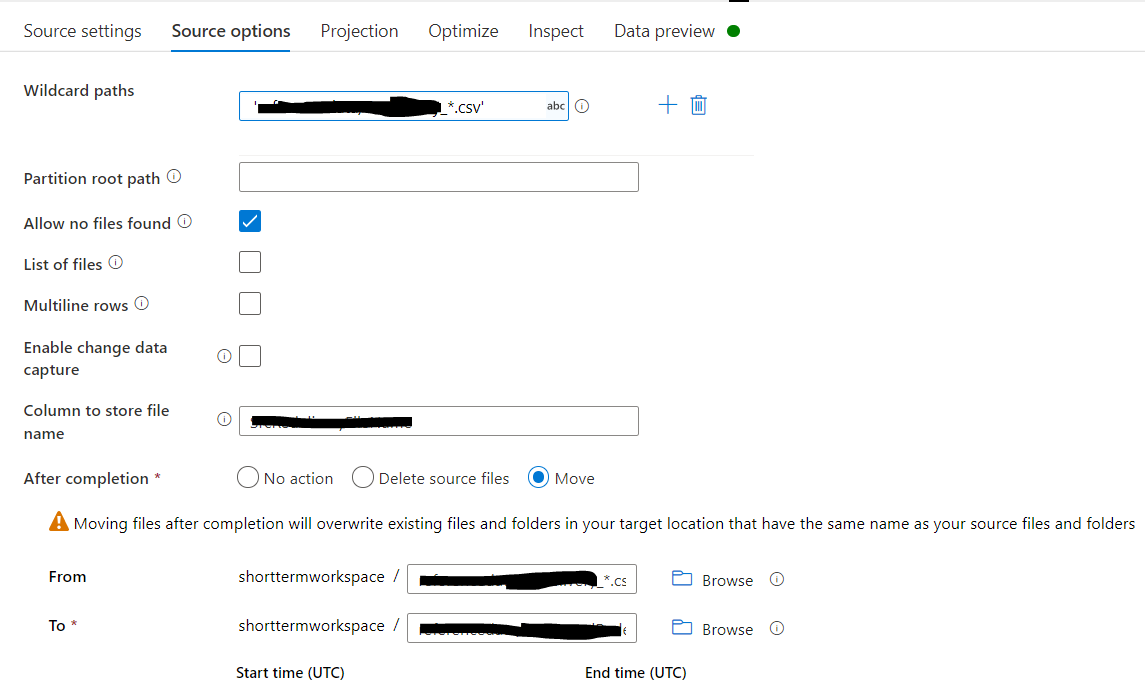
Task: Click the Browse button next to the To path
Action: tap(728, 627)
